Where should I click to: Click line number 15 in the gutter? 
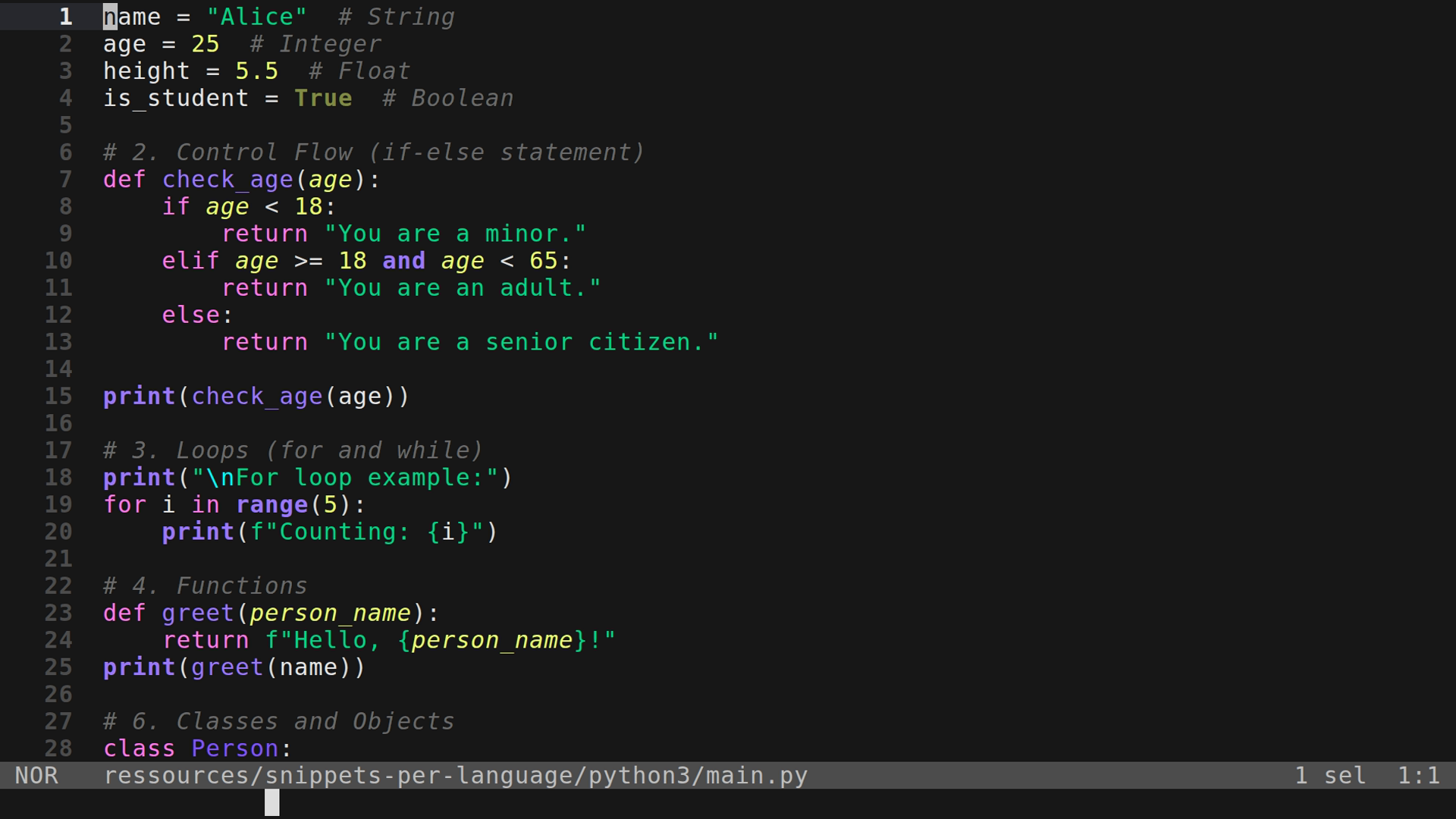coord(57,396)
